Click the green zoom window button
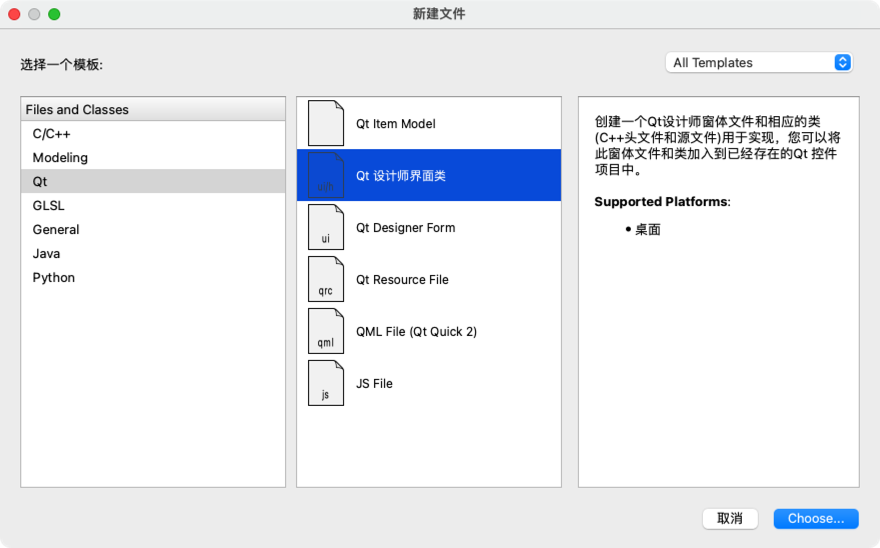880x548 pixels. tap(54, 14)
